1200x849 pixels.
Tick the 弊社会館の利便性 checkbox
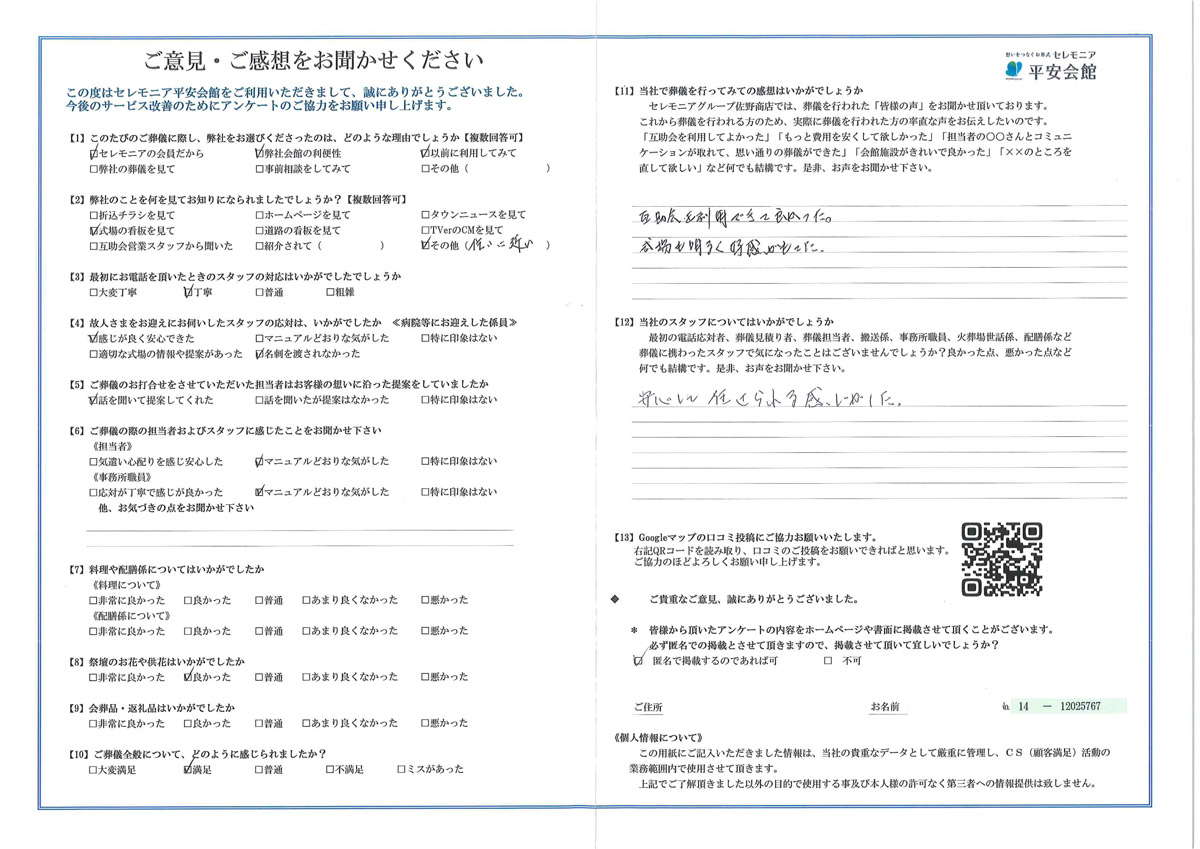click(x=260, y=154)
